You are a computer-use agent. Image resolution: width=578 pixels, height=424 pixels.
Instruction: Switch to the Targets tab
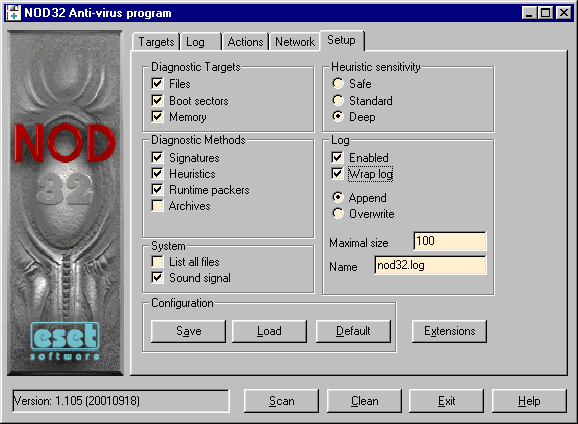pos(156,42)
